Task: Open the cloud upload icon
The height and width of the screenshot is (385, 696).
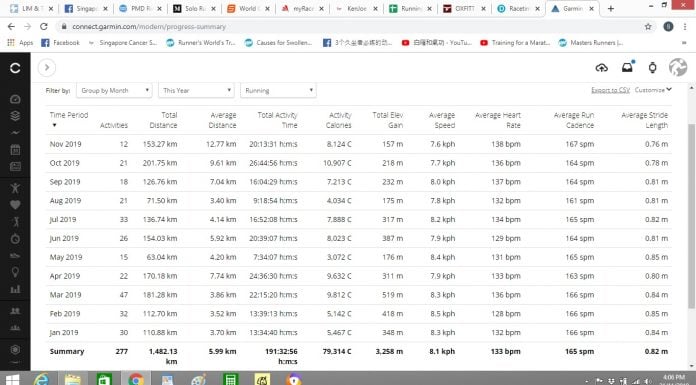Action: pos(601,68)
